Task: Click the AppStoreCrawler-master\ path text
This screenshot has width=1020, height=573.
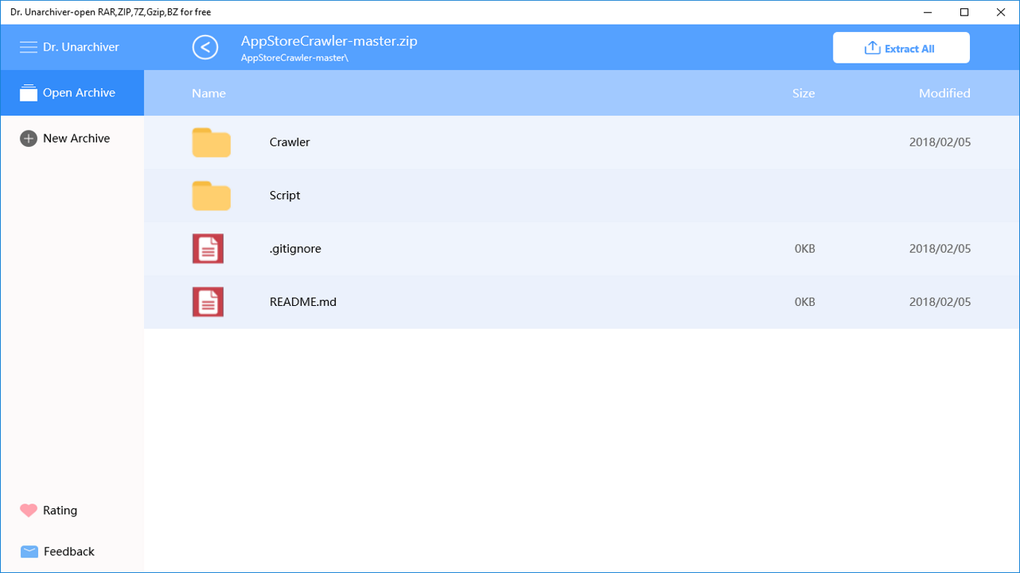Action: click(x=295, y=58)
